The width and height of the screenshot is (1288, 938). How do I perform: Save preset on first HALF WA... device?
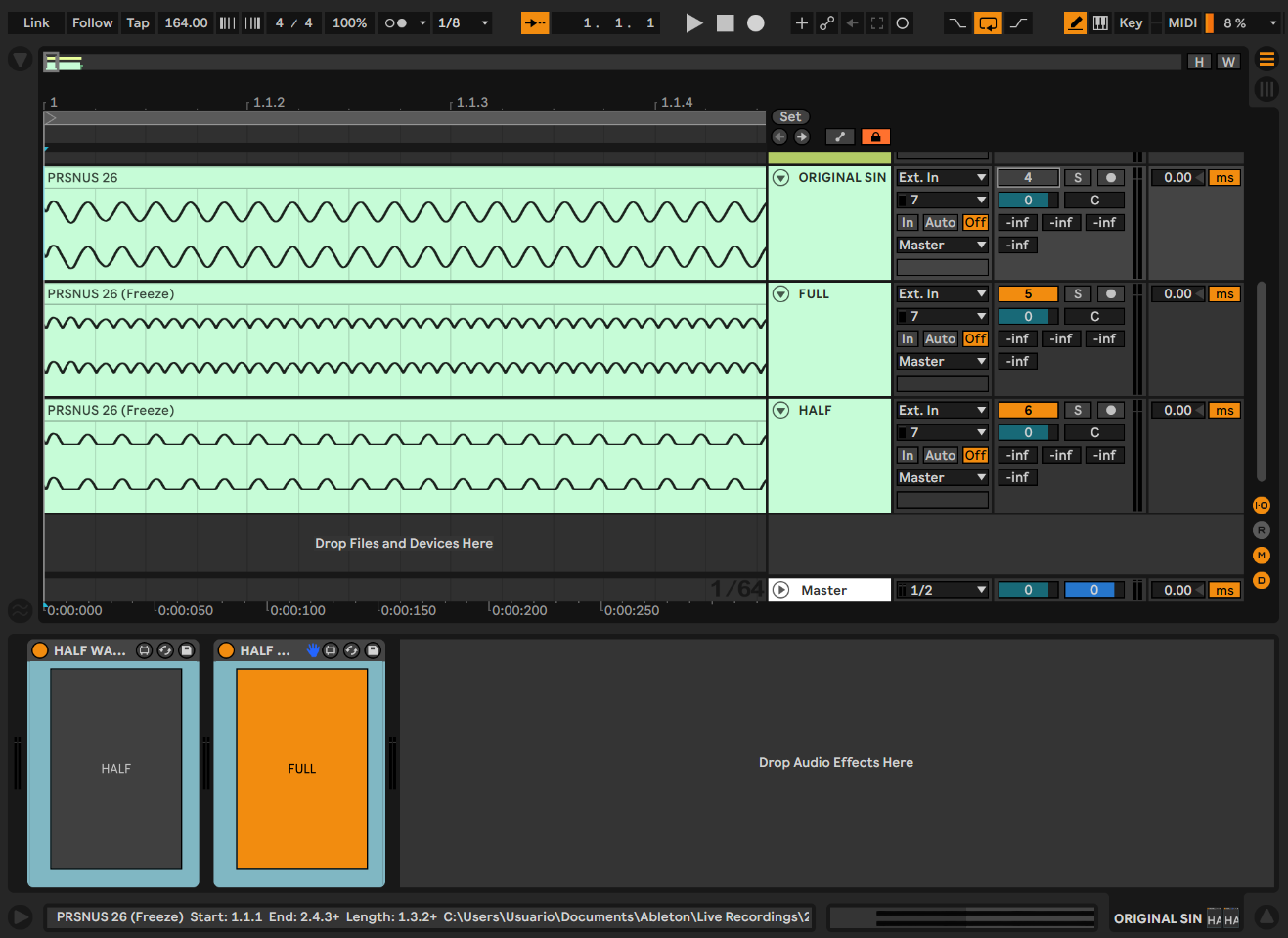click(x=187, y=650)
